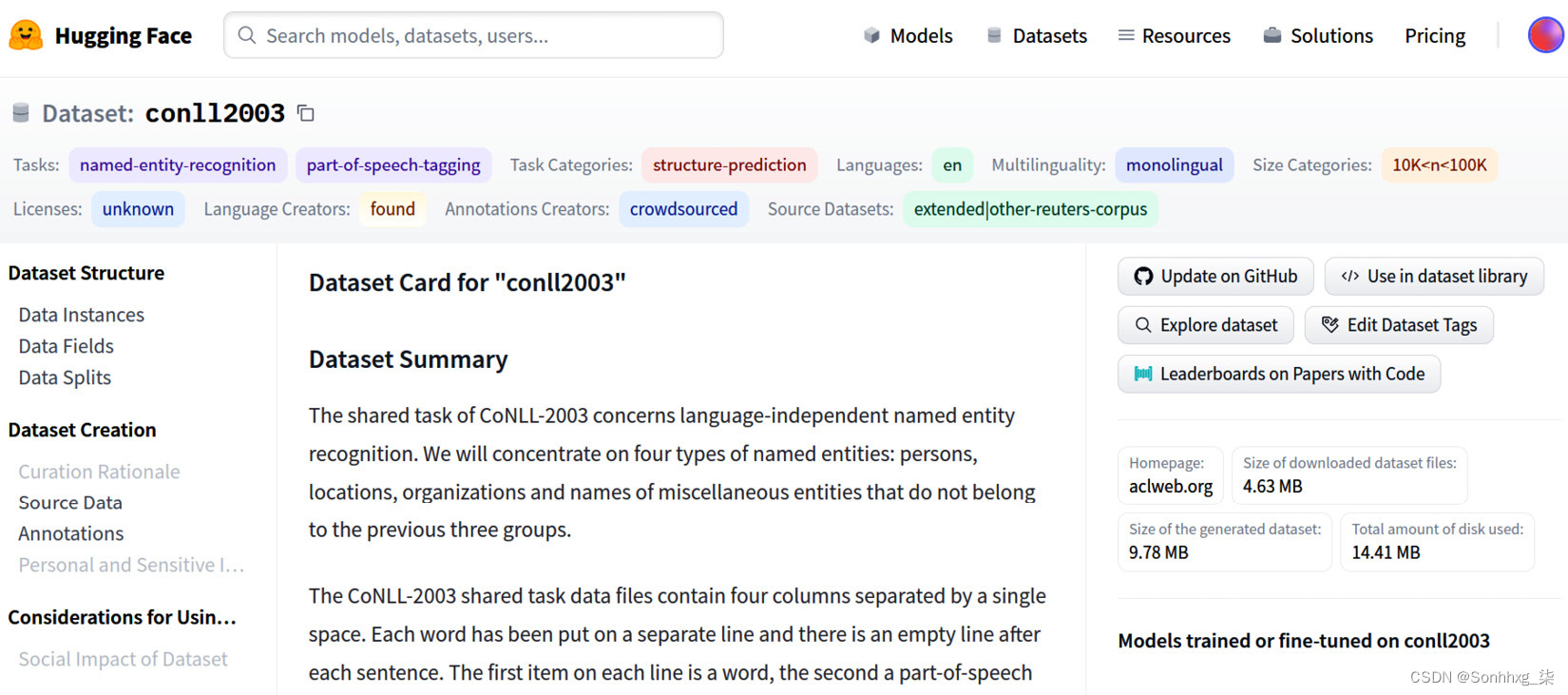
Task: Jump to Data Instances
Action: [82, 315]
